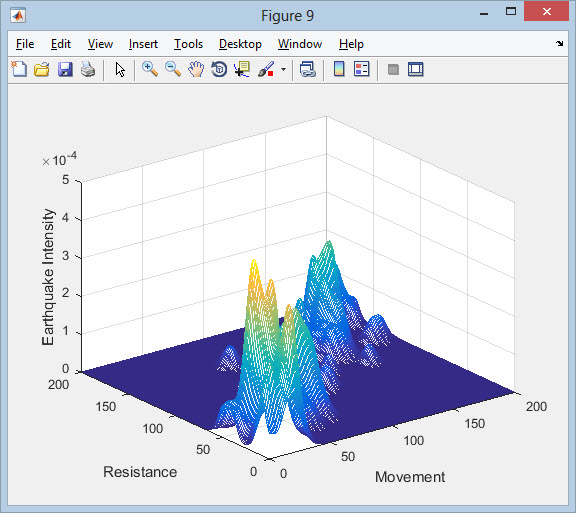Activate the Zoom In magnifier
Viewport: 576px width, 513px height.
pyautogui.click(x=150, y=69)
